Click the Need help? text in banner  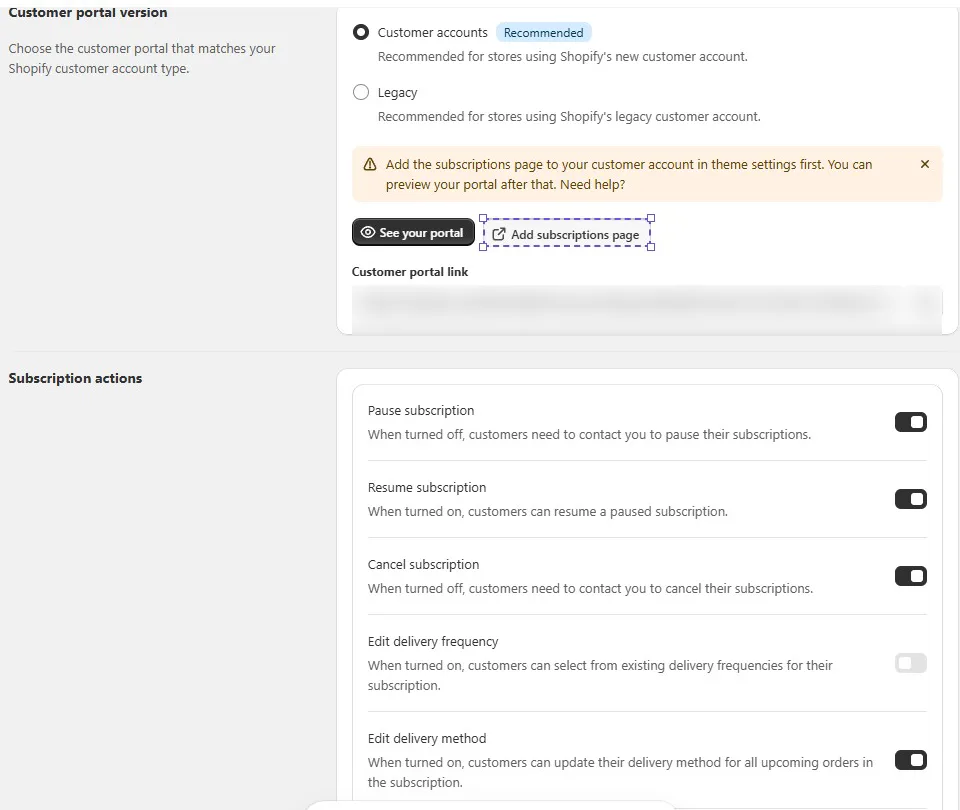593,184
